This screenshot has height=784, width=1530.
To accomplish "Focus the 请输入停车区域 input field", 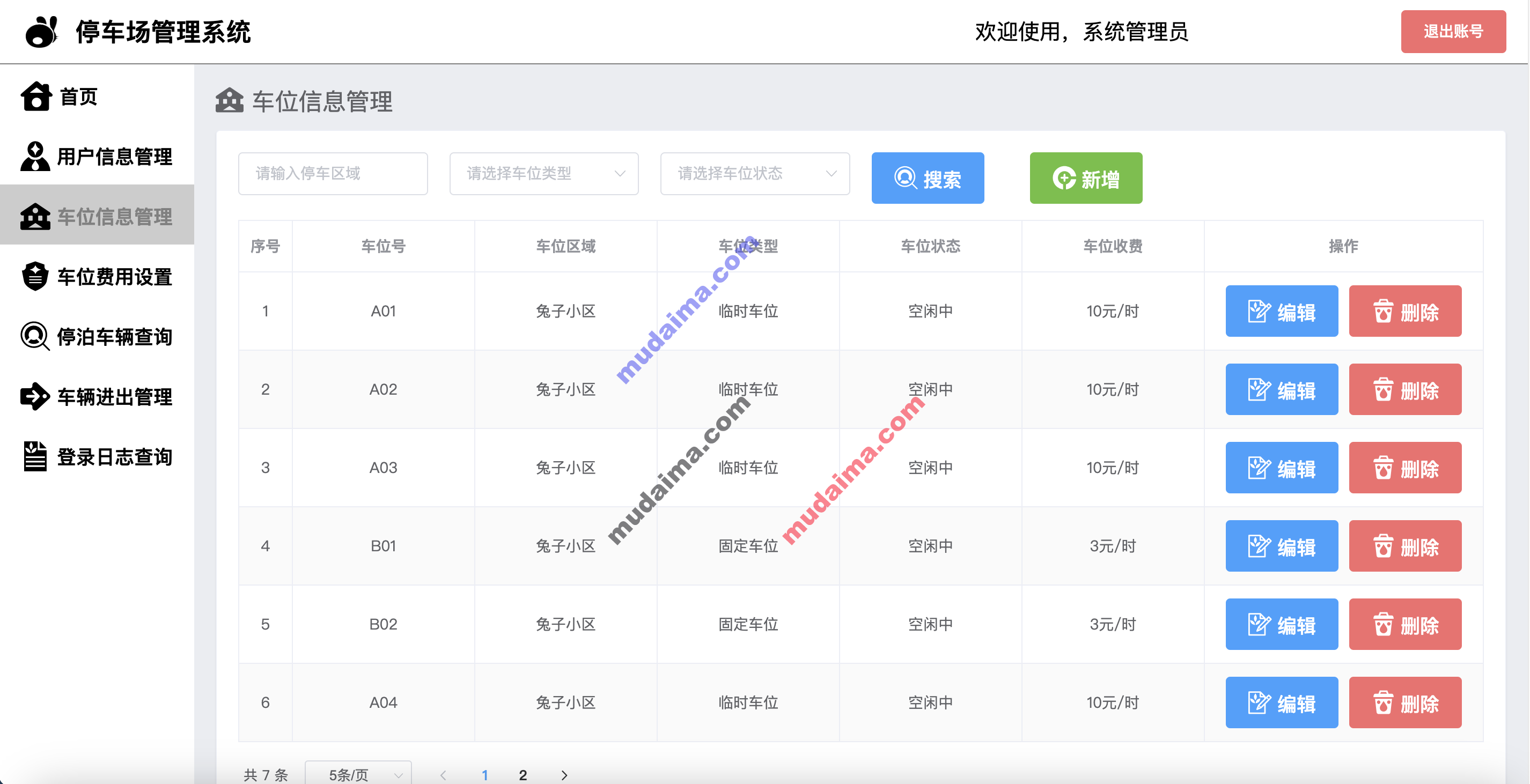I will [333, 173].
